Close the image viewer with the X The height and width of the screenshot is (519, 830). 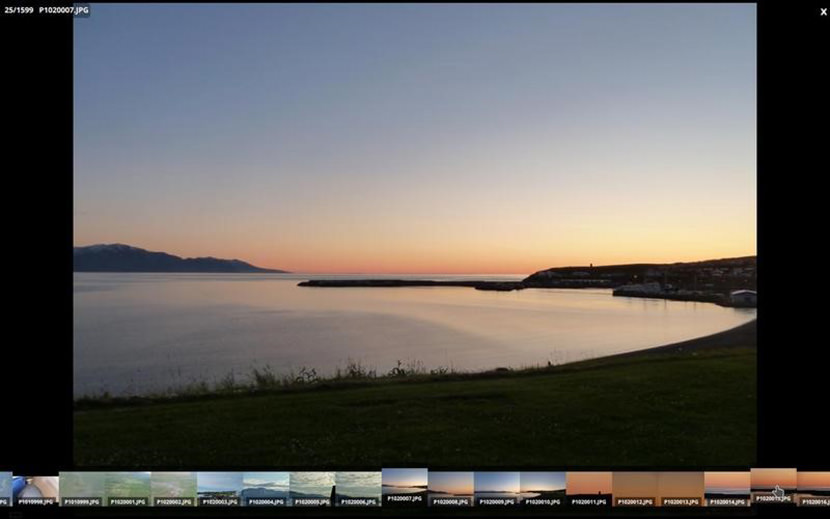[x=823, y=12]
